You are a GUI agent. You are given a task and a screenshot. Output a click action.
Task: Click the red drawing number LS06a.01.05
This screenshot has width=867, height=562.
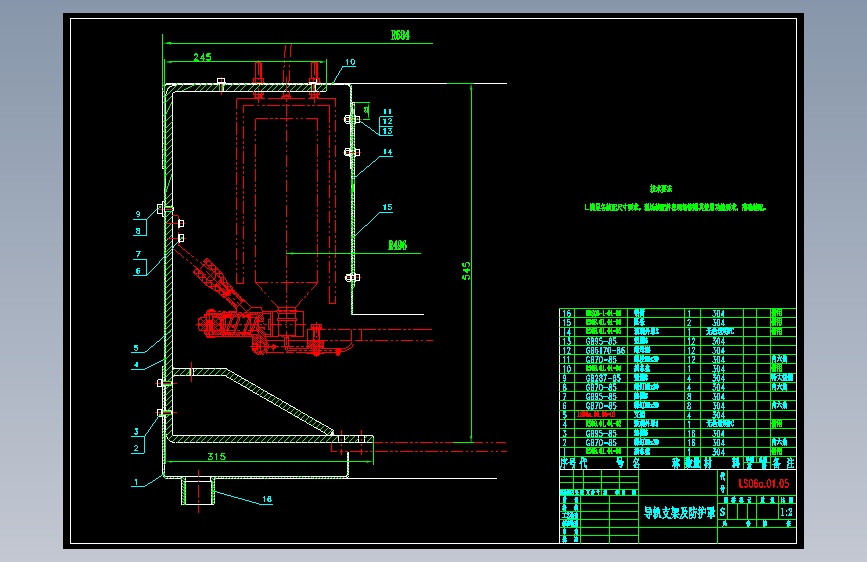[764, 483]
